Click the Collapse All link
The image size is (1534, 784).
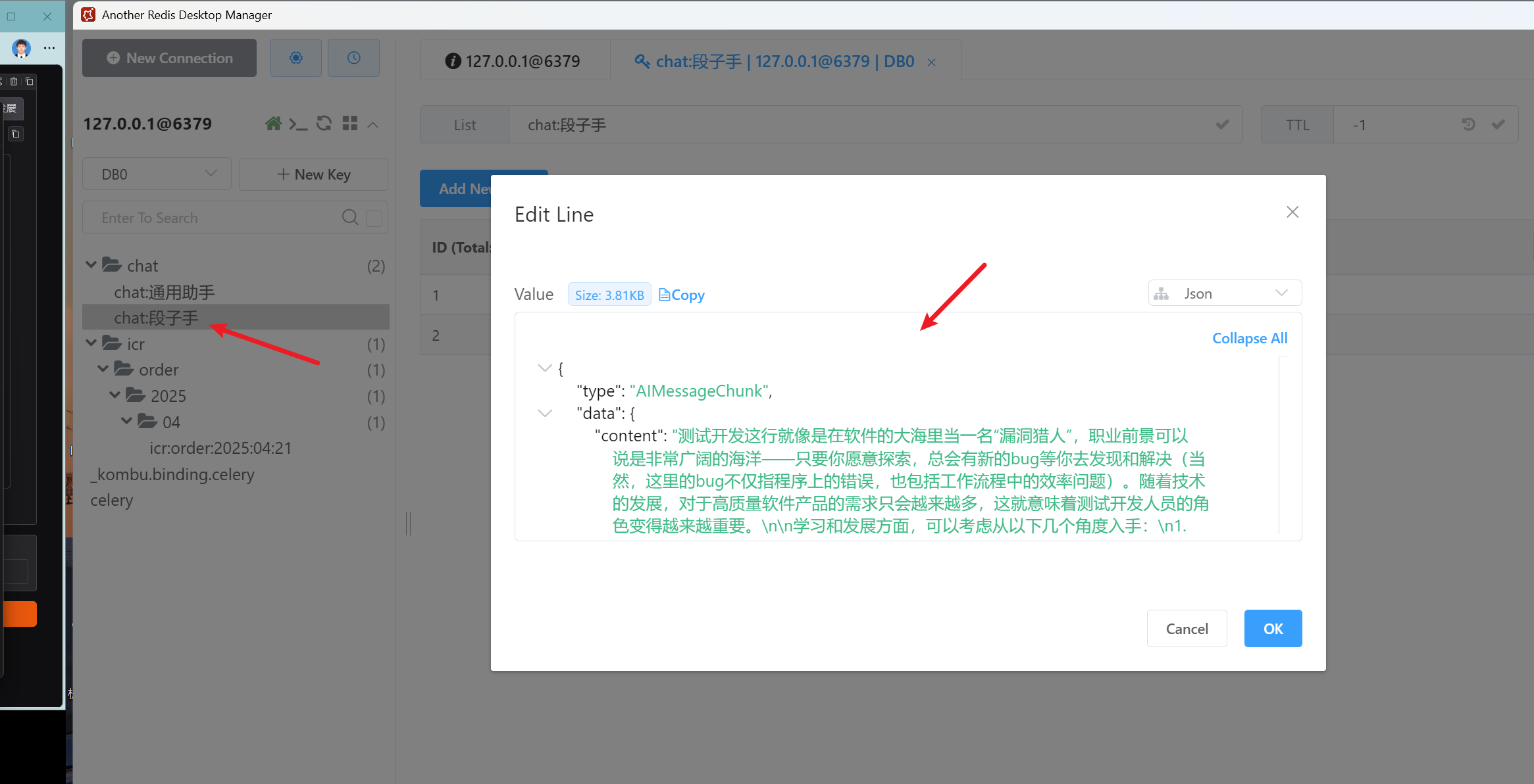[x=1248, y=338]
